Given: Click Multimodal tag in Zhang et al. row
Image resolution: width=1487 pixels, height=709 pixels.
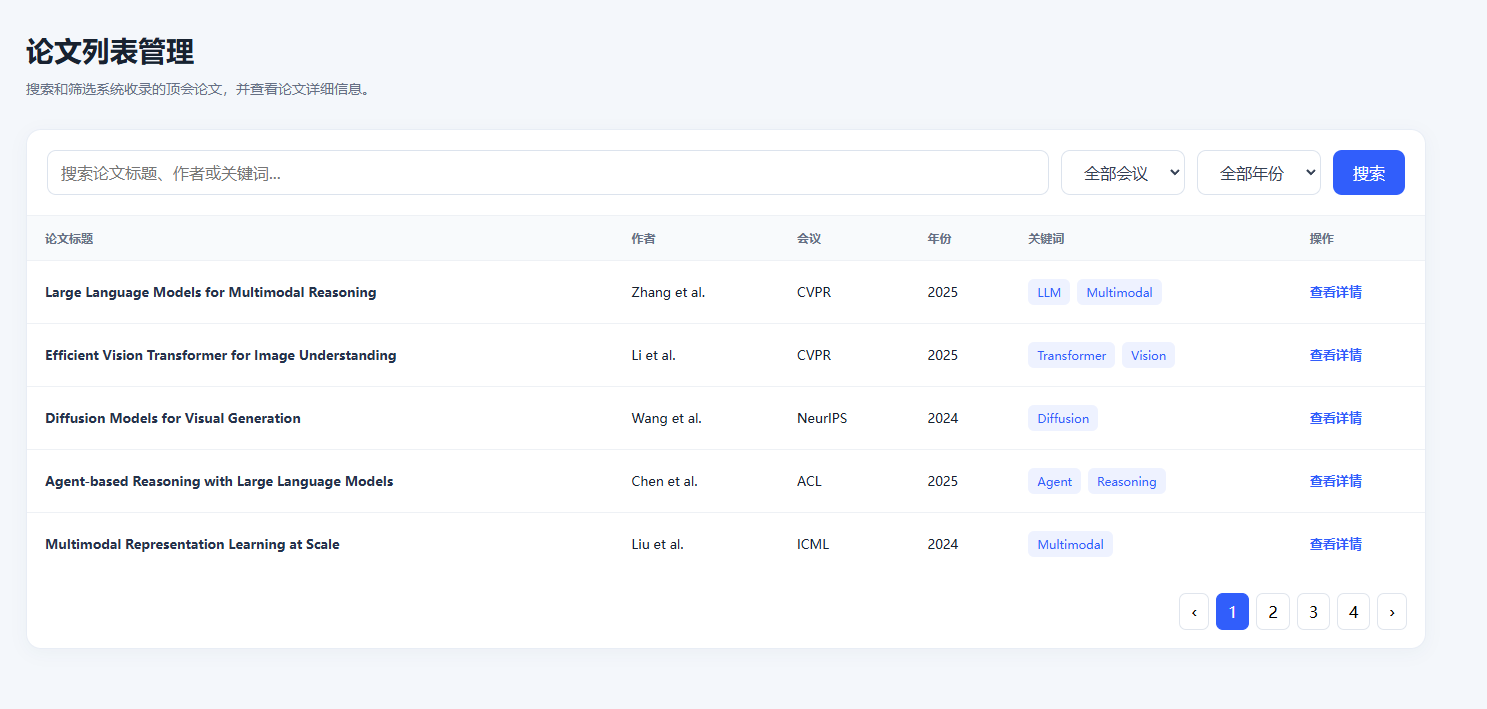Looking at the screenshot, I should (x=1119, y=292).
